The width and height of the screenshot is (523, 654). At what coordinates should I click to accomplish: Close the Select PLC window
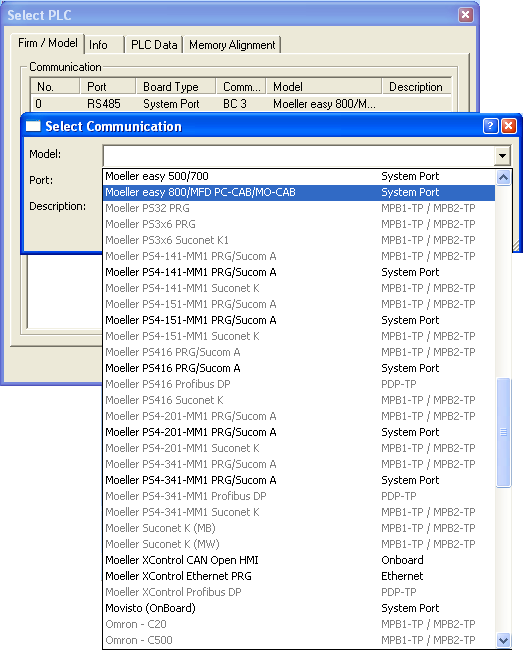point(465,15)
